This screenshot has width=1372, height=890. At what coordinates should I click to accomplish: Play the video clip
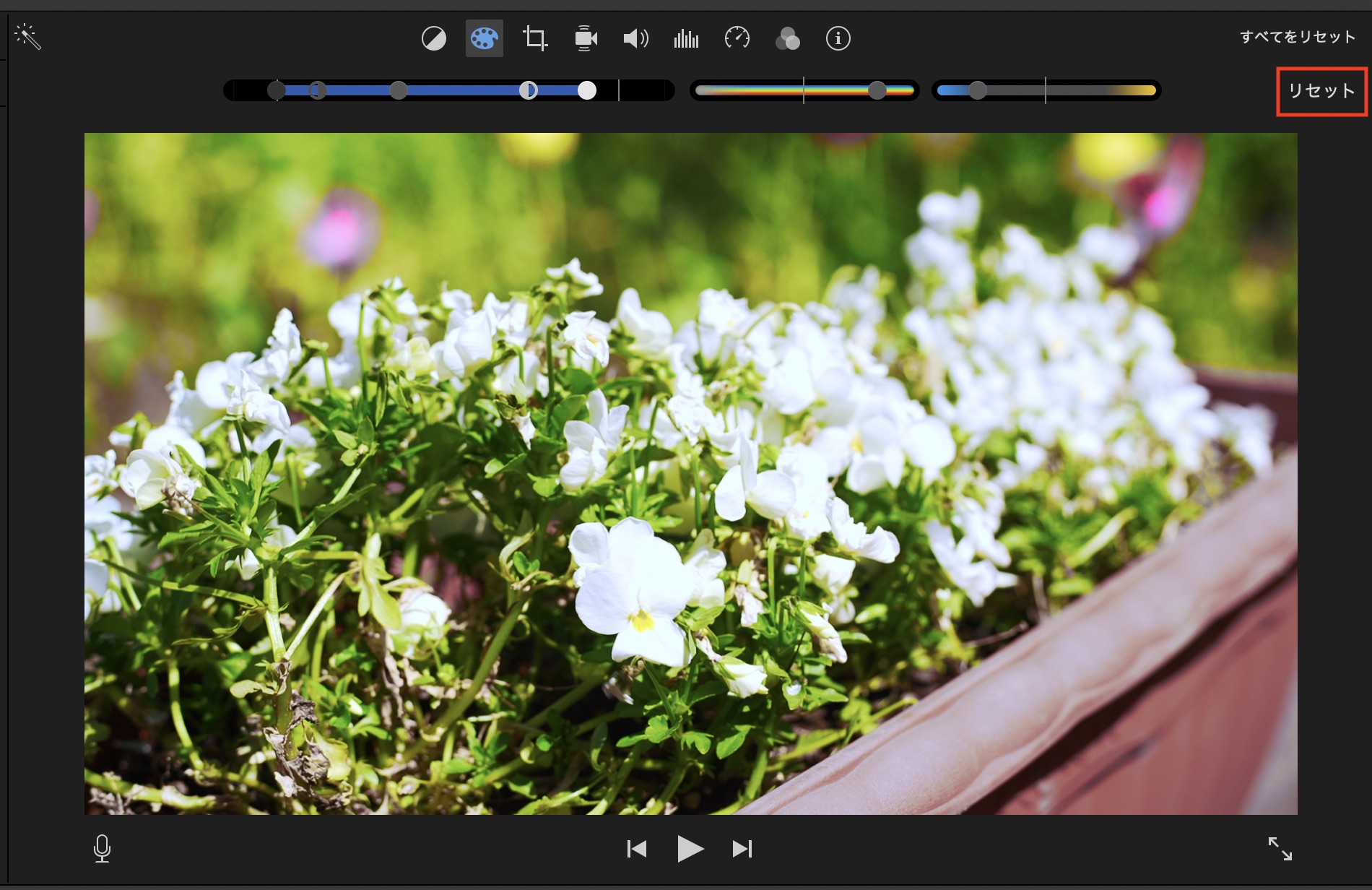[690, 849]
